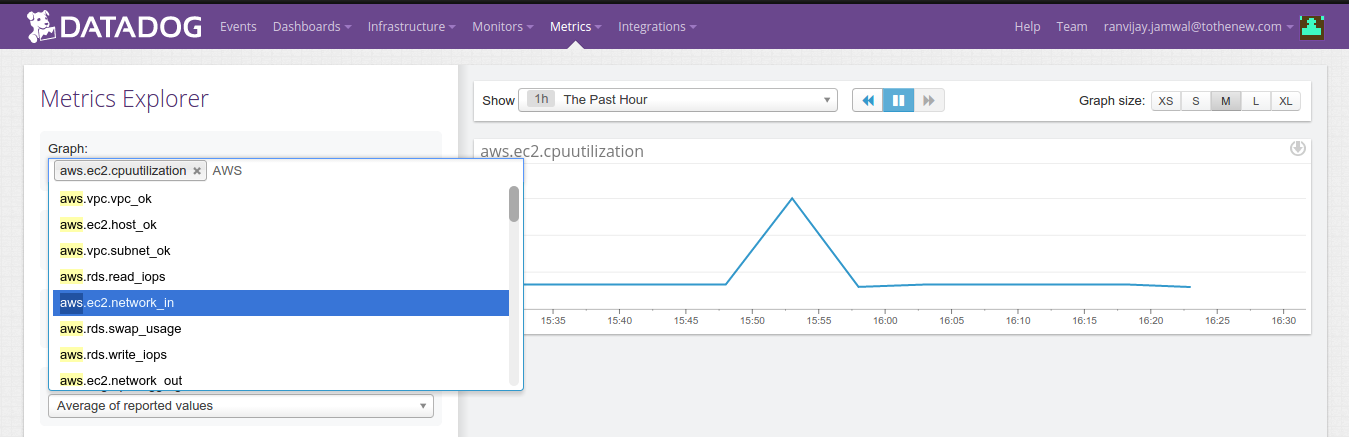The height and width of the screenshot is (437, 1349).
Task: Expand the Metrics menu
Action: click(576, 27)
